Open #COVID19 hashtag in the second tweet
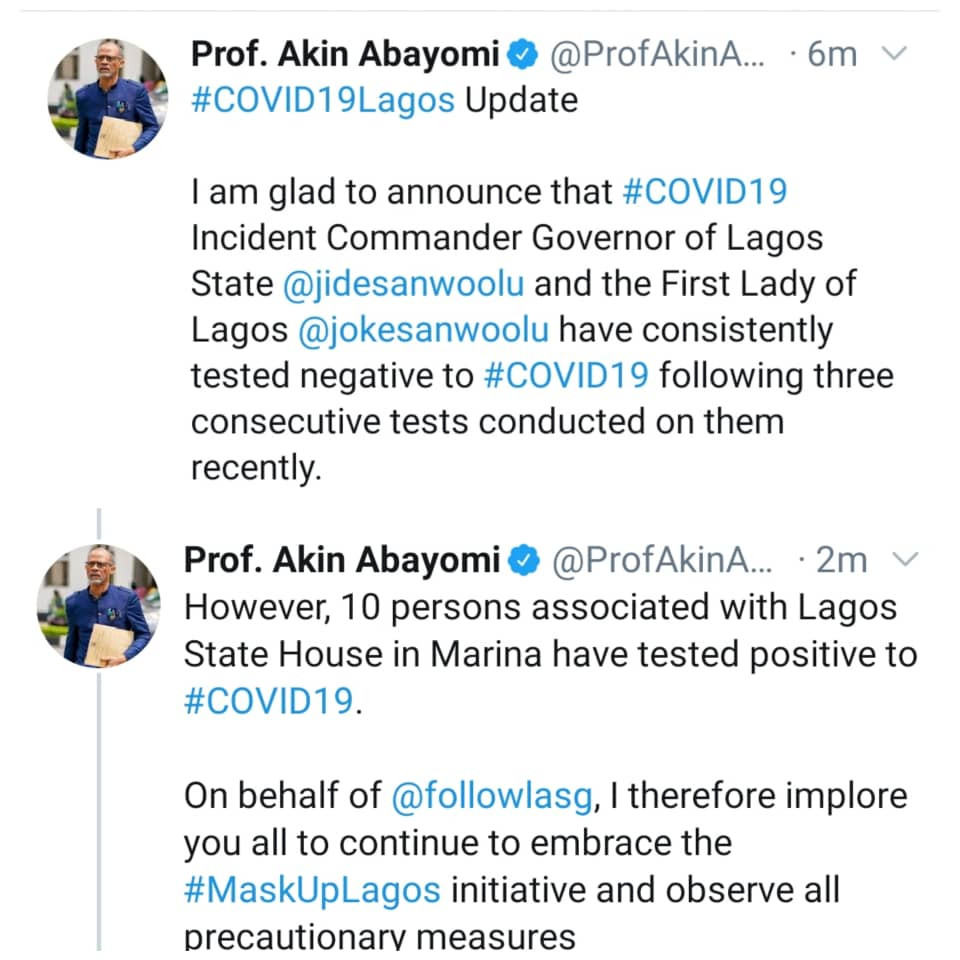This screenshot has height=960, width=960. coord(269,701)
